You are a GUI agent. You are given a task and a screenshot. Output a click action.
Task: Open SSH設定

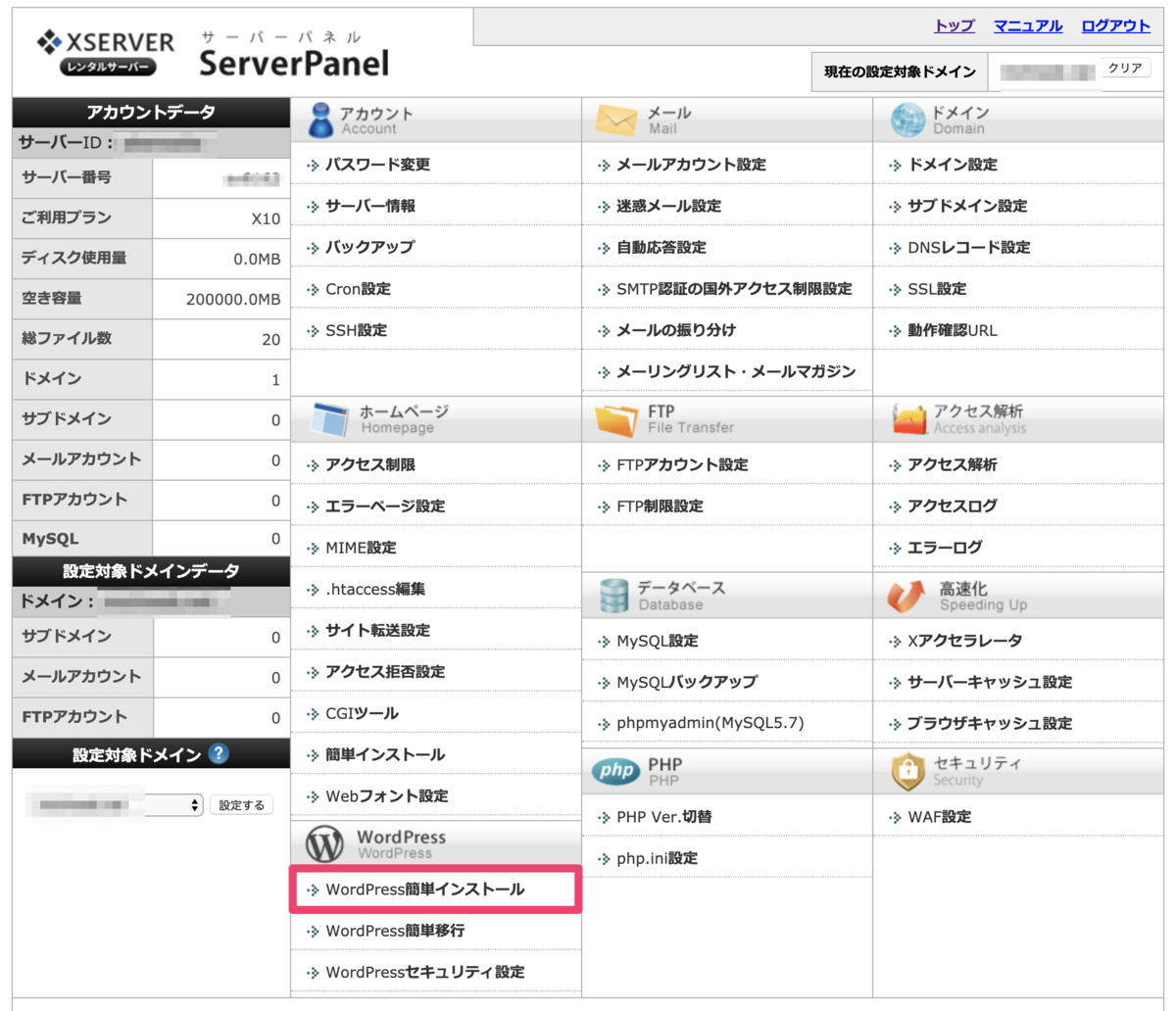coord(356,330)
